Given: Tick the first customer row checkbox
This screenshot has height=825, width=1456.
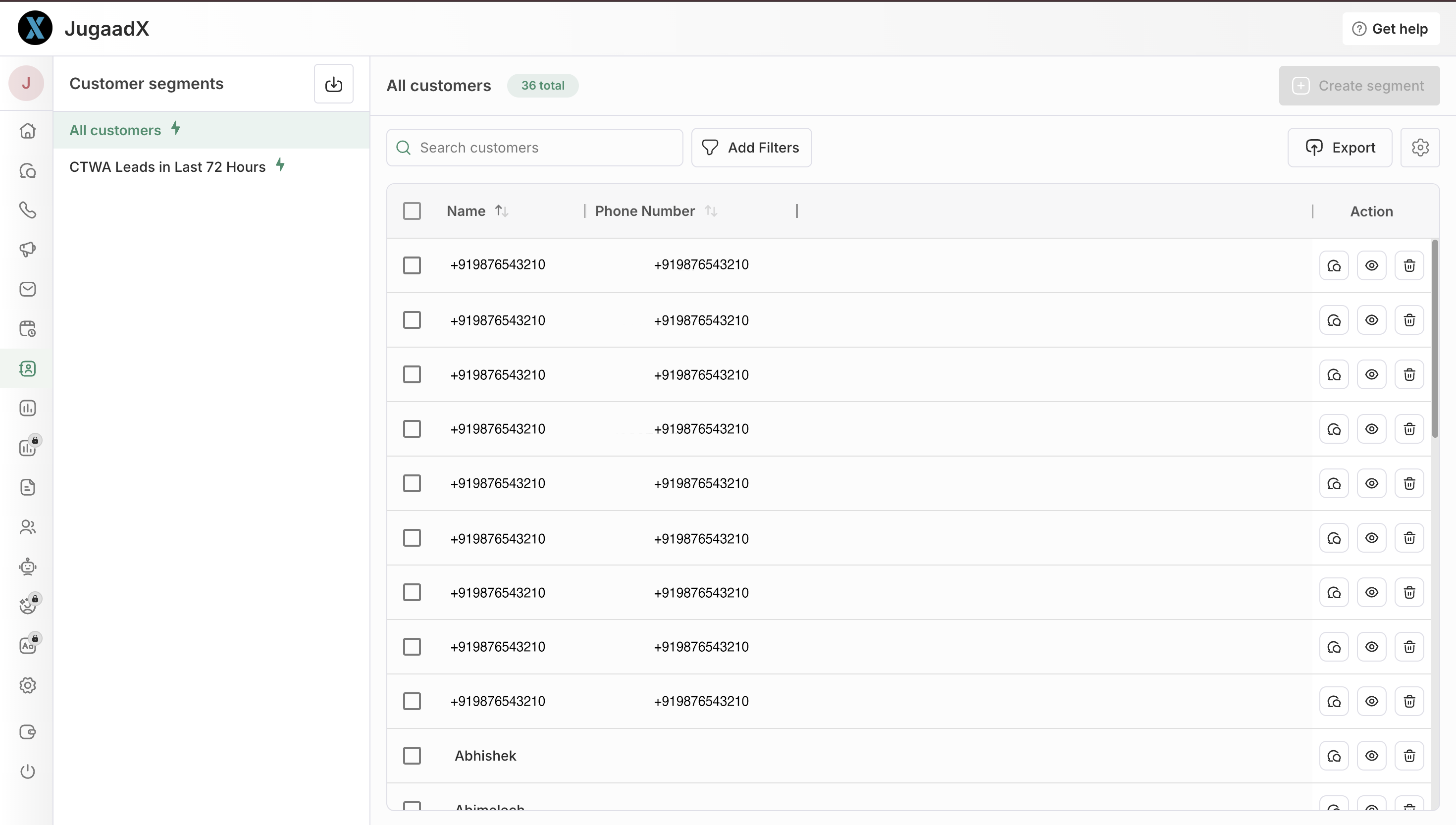Looking at the screenshot, I should coord(412,265).
